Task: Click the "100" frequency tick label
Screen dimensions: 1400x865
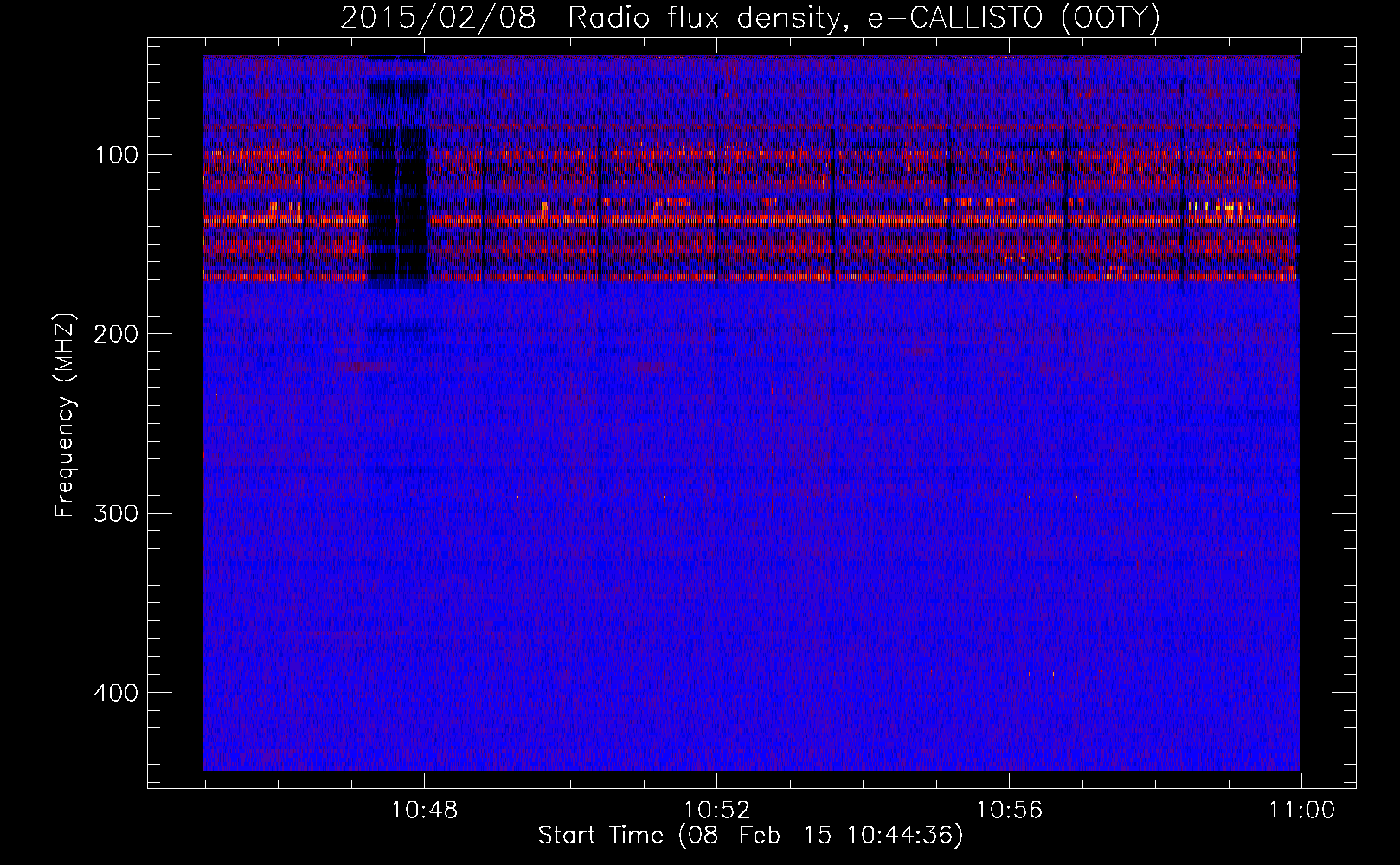Action: (117, 155)
